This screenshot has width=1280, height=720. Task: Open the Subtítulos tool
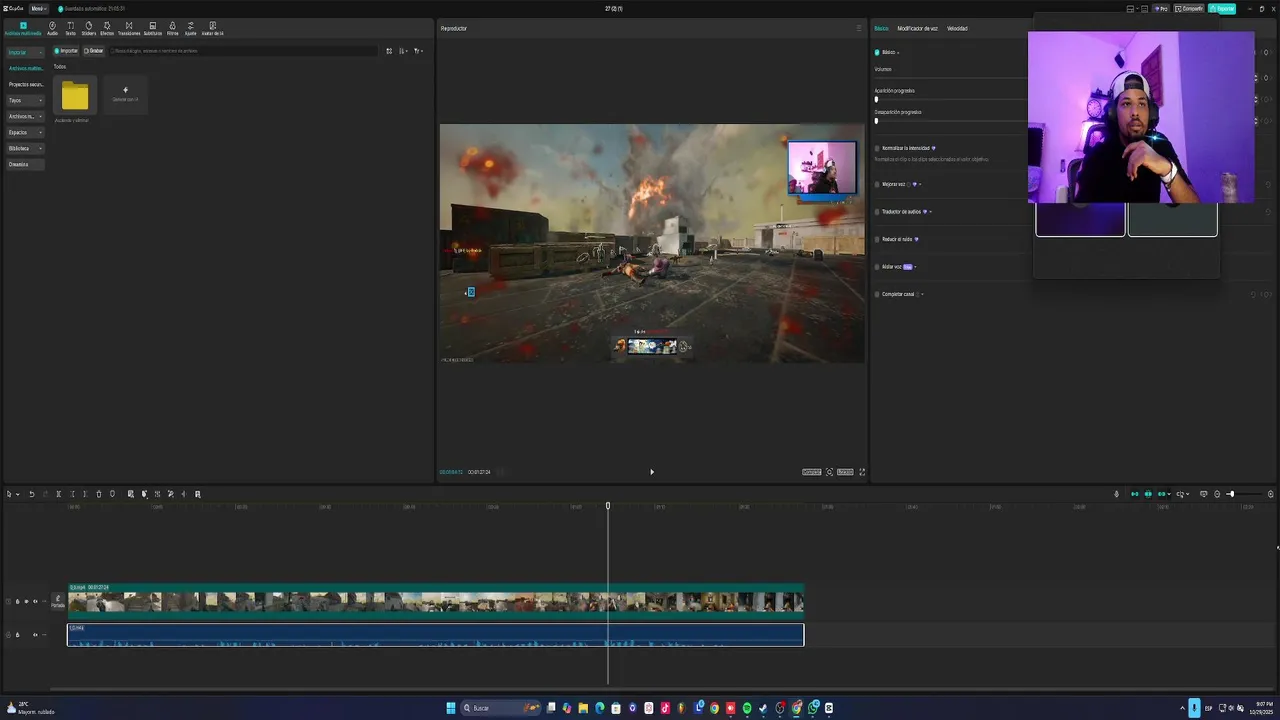152,28
